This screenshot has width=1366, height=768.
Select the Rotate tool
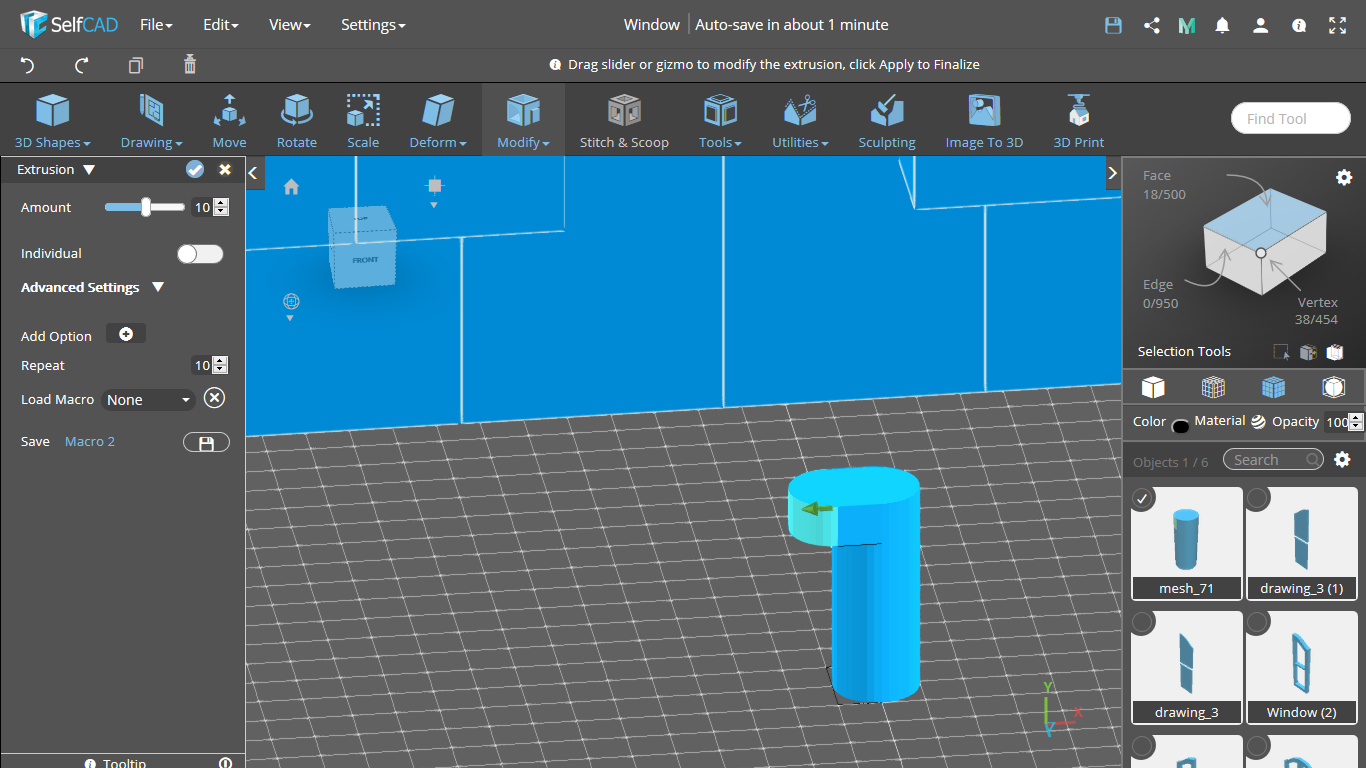[x=297, y=120]
